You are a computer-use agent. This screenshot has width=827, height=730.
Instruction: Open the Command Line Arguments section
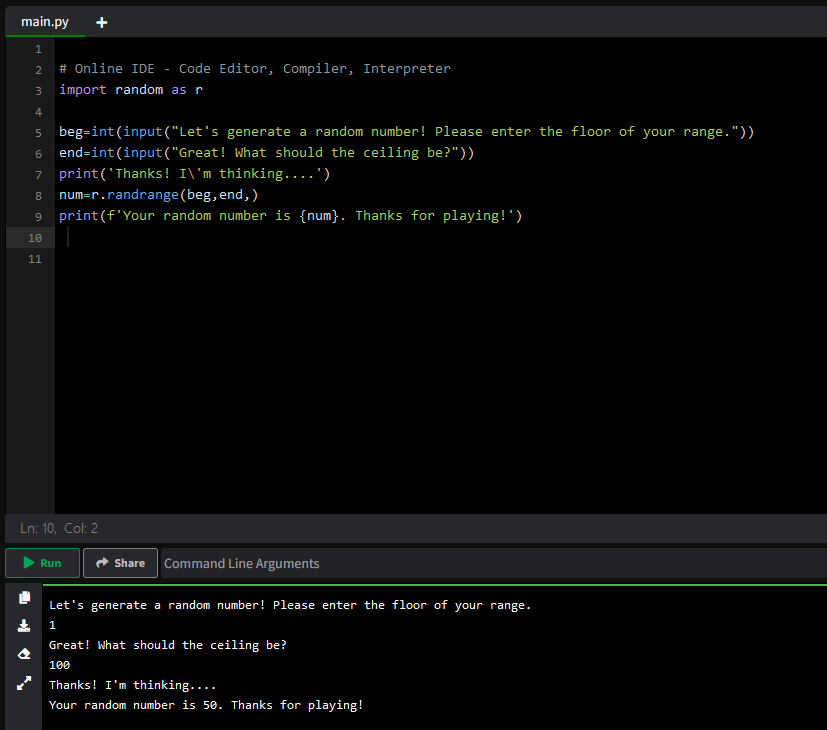[241, 562]
